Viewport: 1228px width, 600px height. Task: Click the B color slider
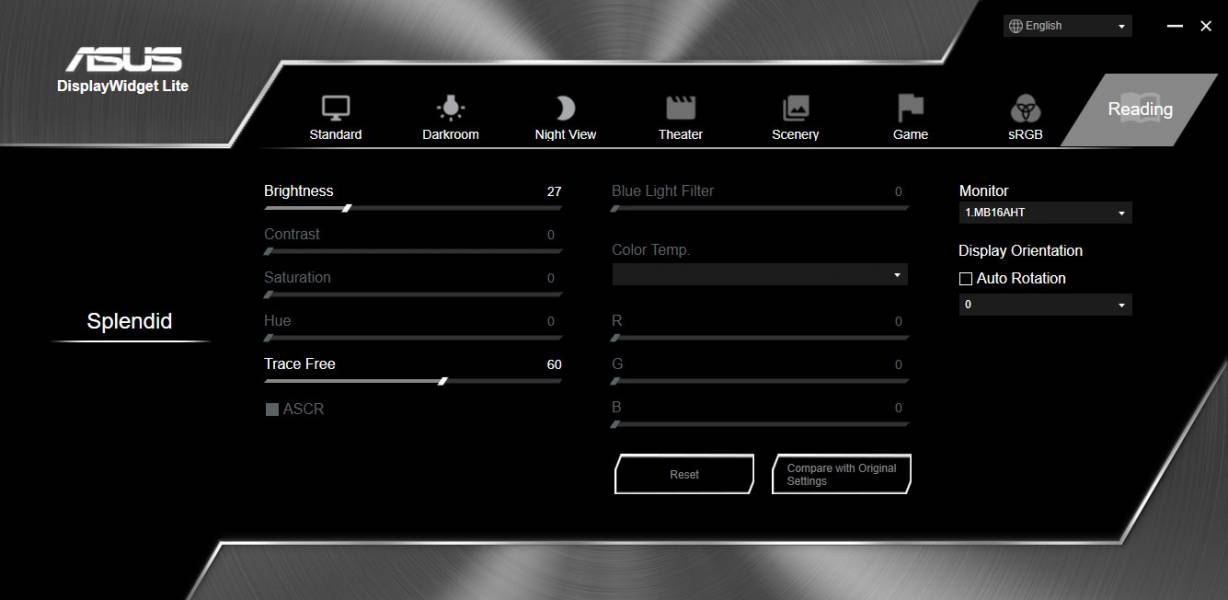pyautogui.click(x=760, y=424)
